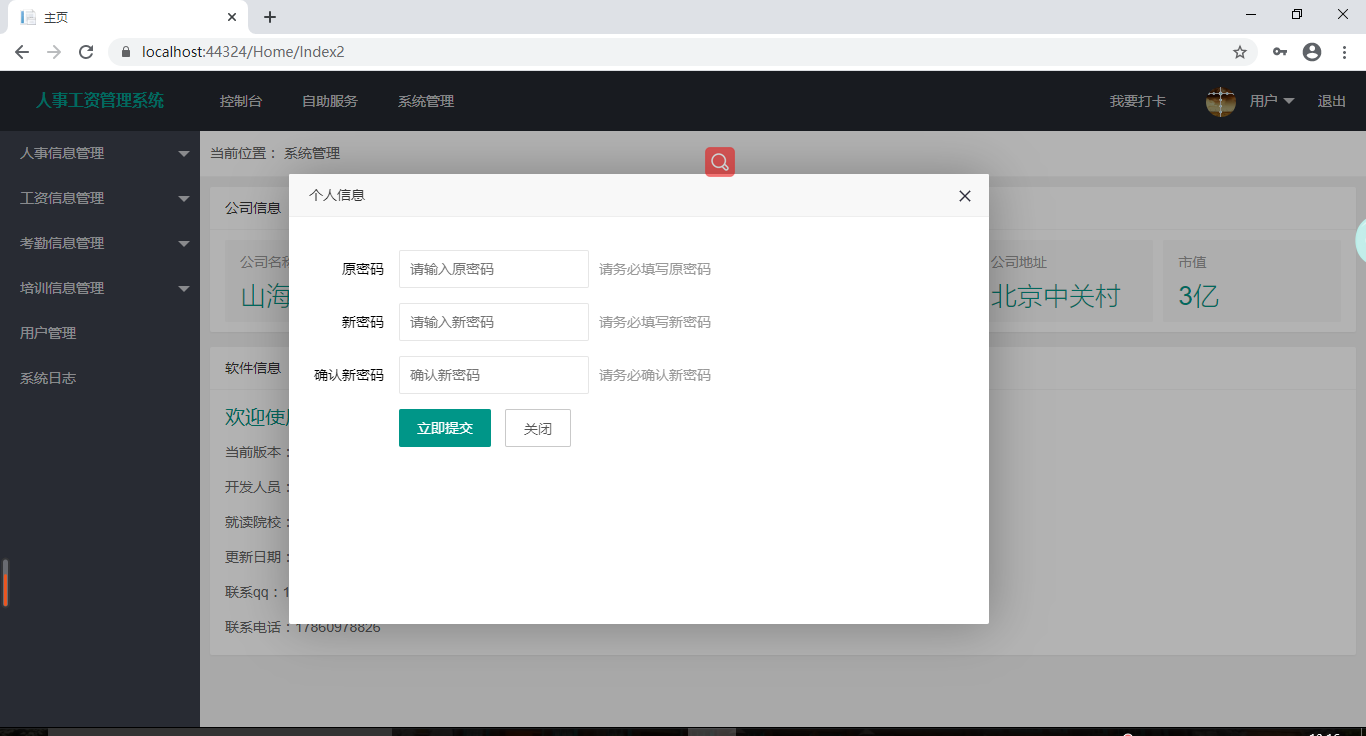Click the site lock icon in address bar
The width and height of the screenshot is (1366, 736).
pos(126,52)
